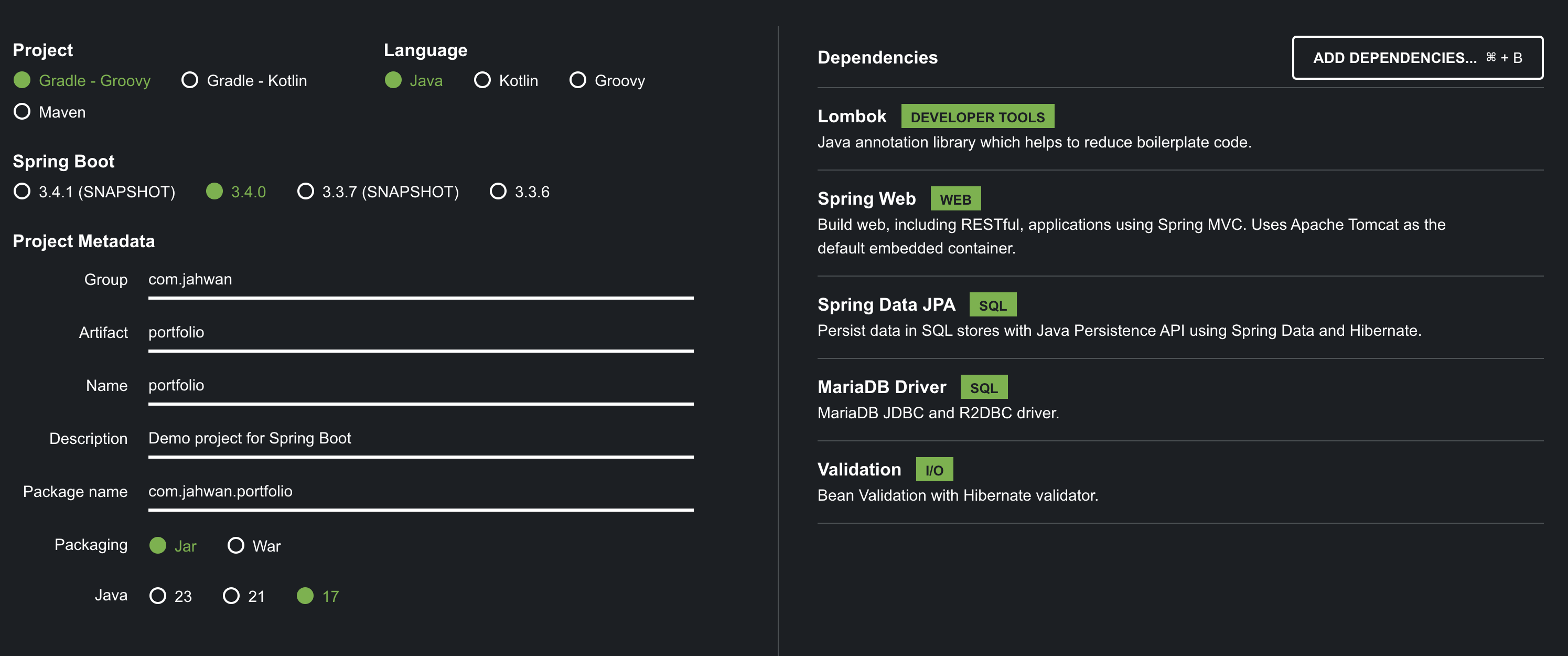This screenshot has width=1568, height=656.
Task: Select Java version 21
Action: [231, 596]
